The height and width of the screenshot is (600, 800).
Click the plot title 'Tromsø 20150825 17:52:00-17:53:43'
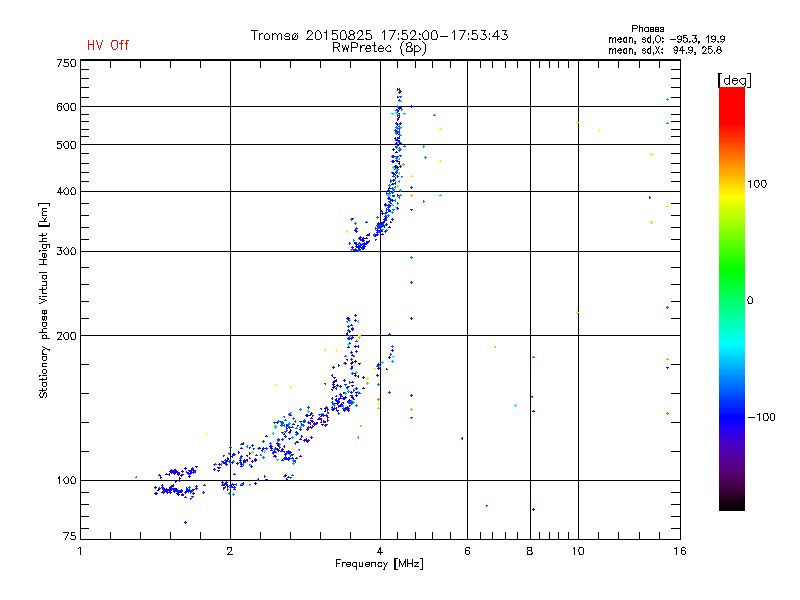tap(380, 35)
